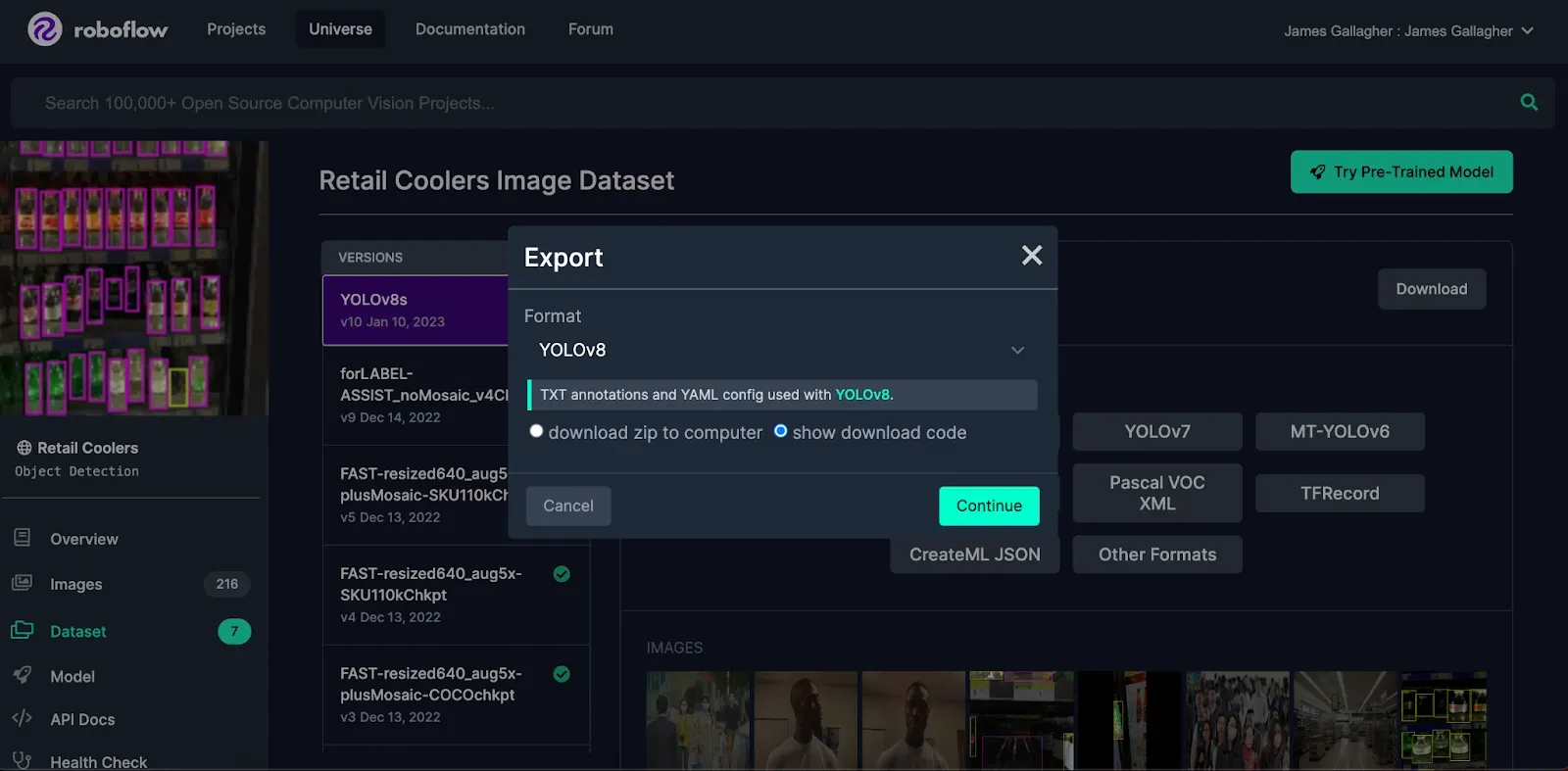Image resolution: width=1568 pixels, height=771 pixels.
Task: Select FAST-resized640 plusMosaic-COCOchkpt v3 version
Action: [x=456, y=695]
